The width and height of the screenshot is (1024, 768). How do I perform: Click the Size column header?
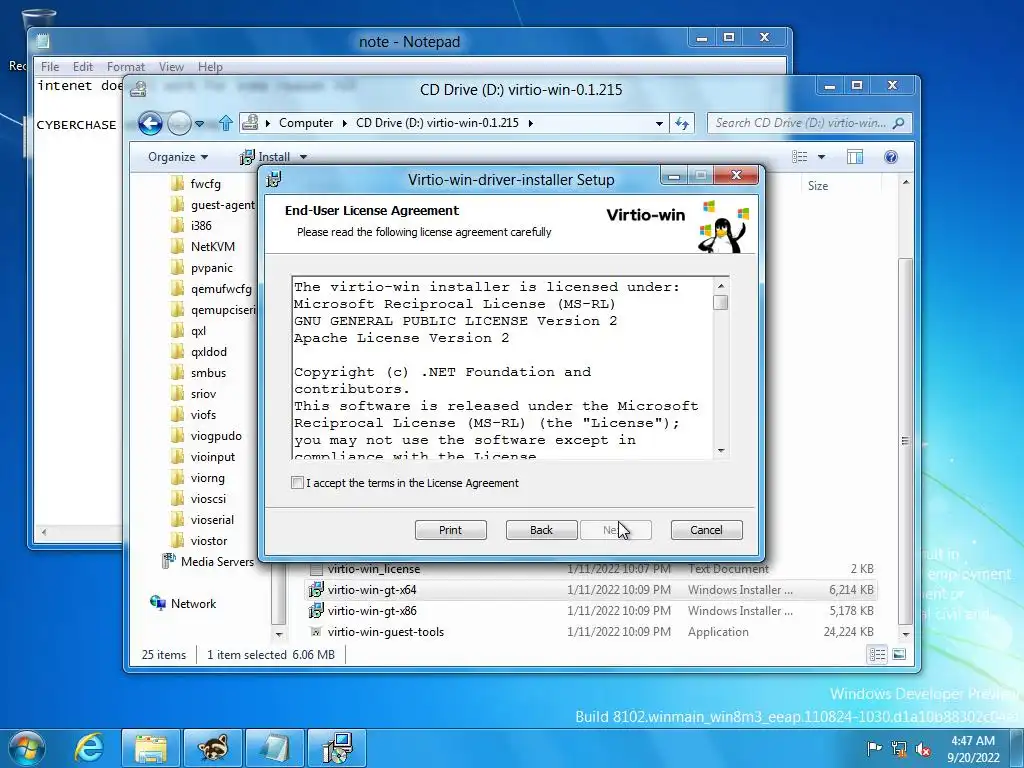point(818,185)
